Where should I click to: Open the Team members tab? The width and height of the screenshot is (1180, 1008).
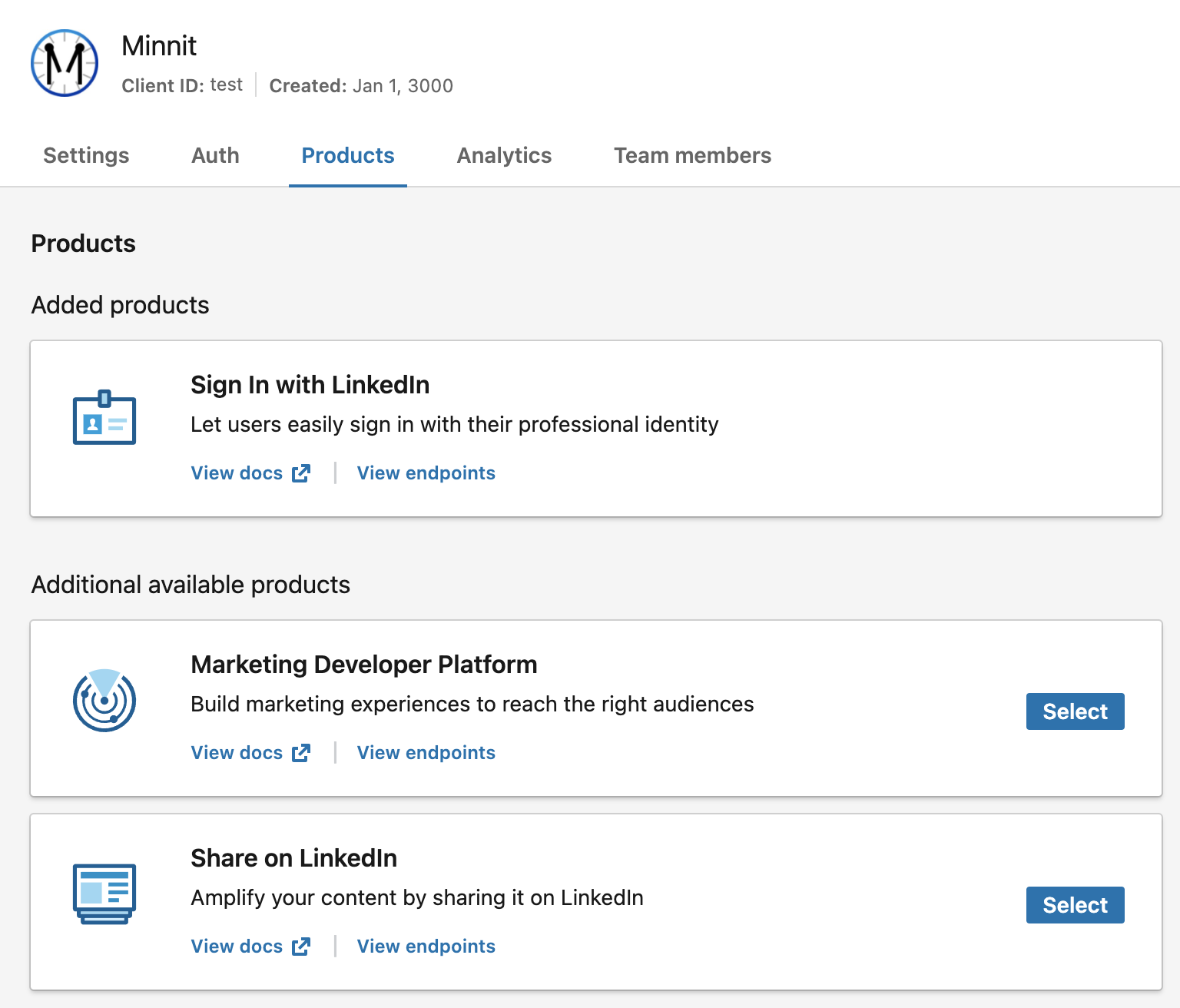tap(691, 155)
